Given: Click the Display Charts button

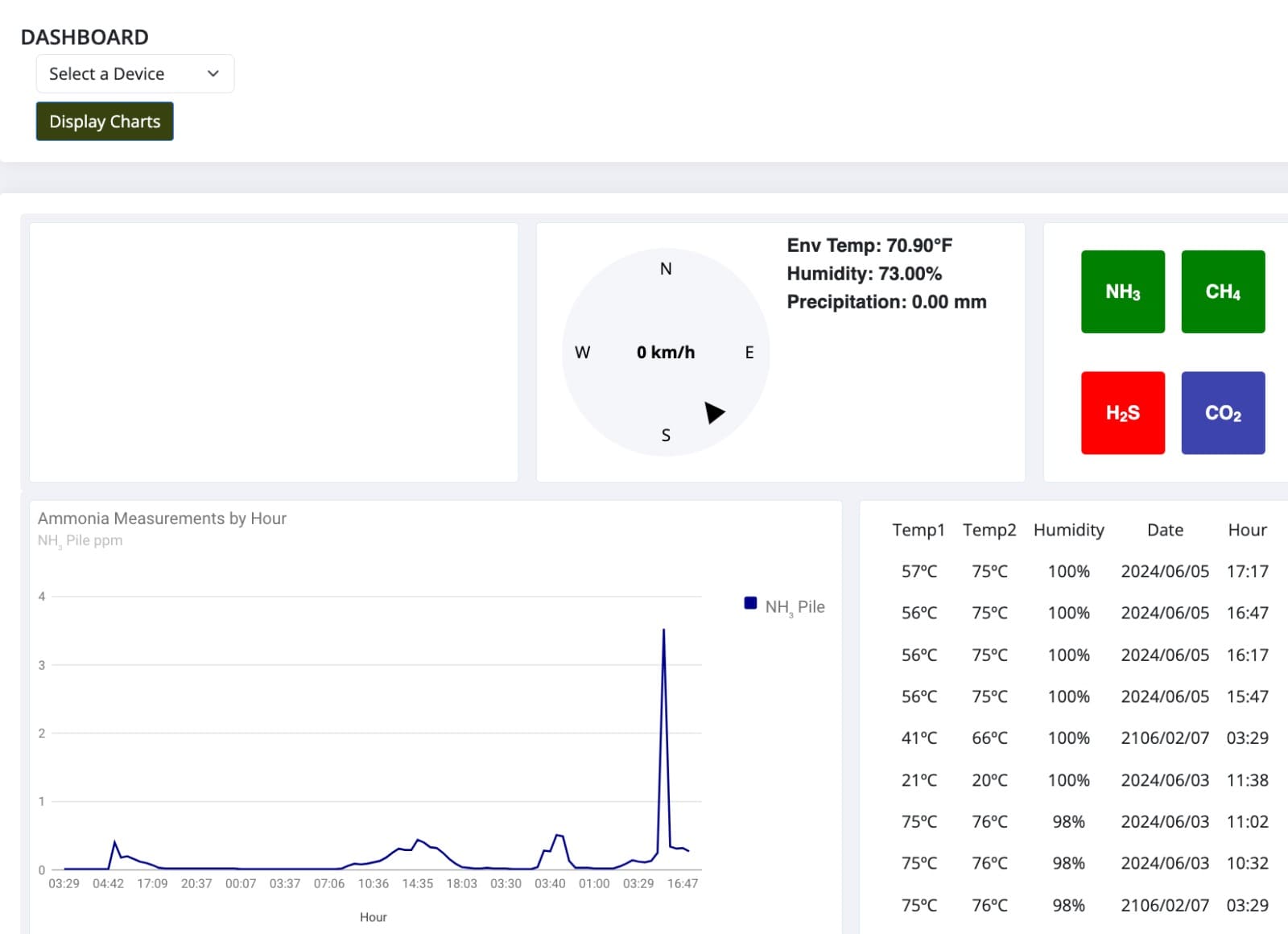Looking at the screenshot, I should click(x=105, y=121).
